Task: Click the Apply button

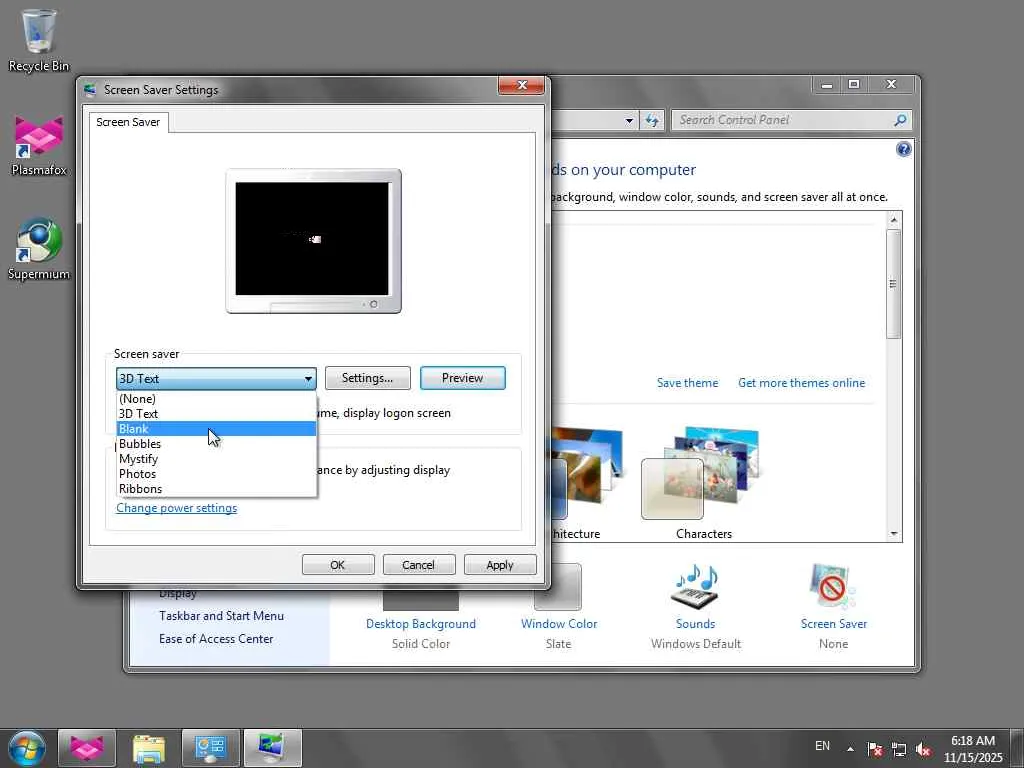Action: click(500, 565)
